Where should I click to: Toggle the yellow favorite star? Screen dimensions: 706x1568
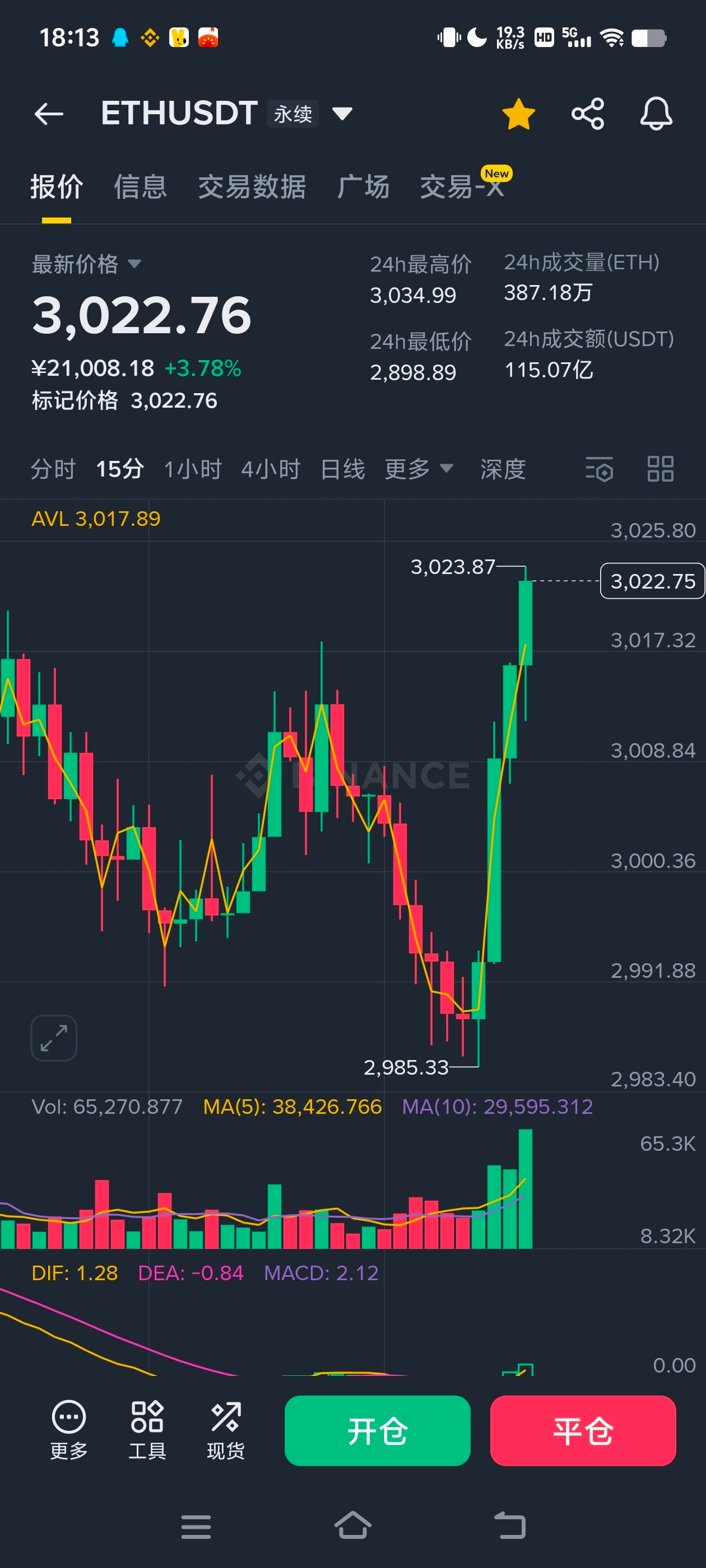(x=518, y=114)
